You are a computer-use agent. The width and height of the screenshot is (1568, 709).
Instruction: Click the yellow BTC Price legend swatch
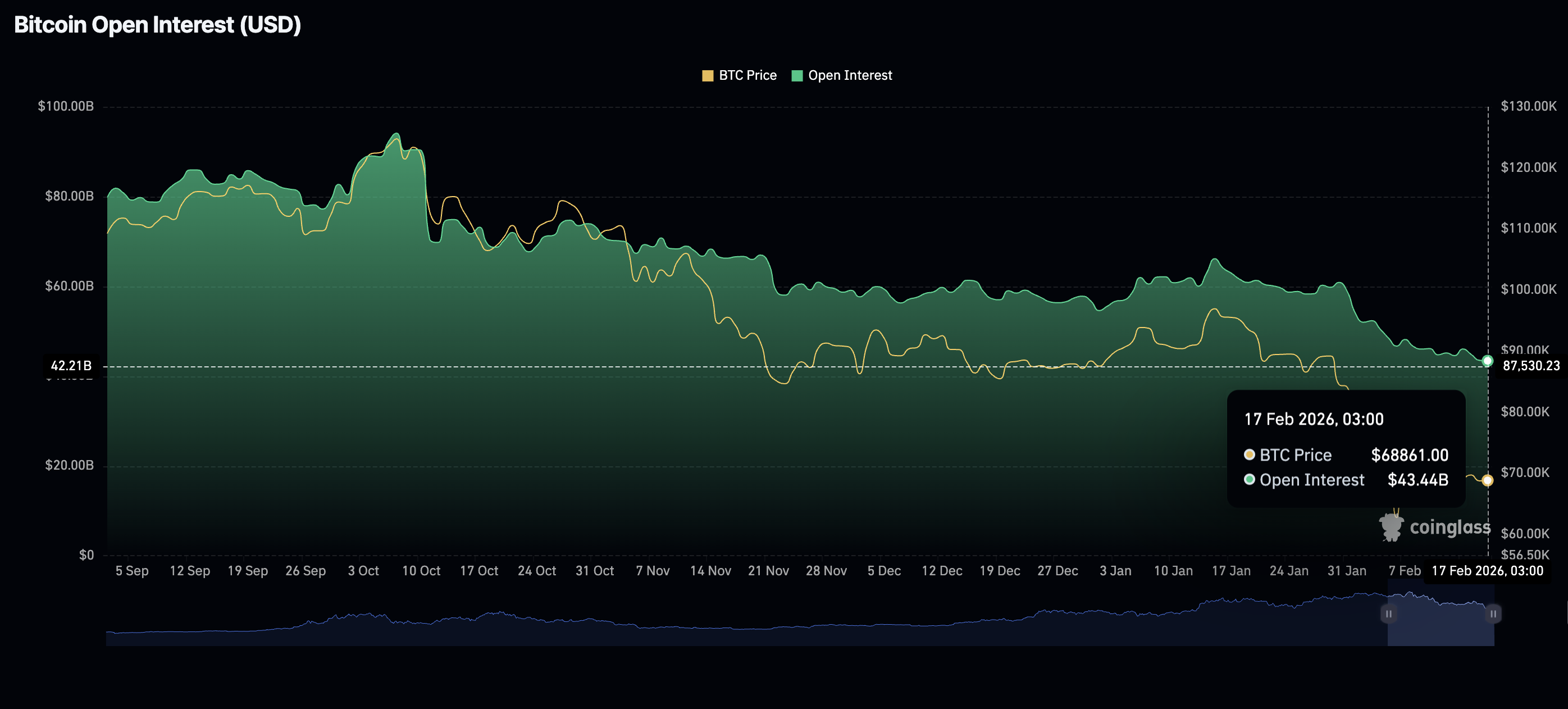pyautogui.click(x=707, y=75)
